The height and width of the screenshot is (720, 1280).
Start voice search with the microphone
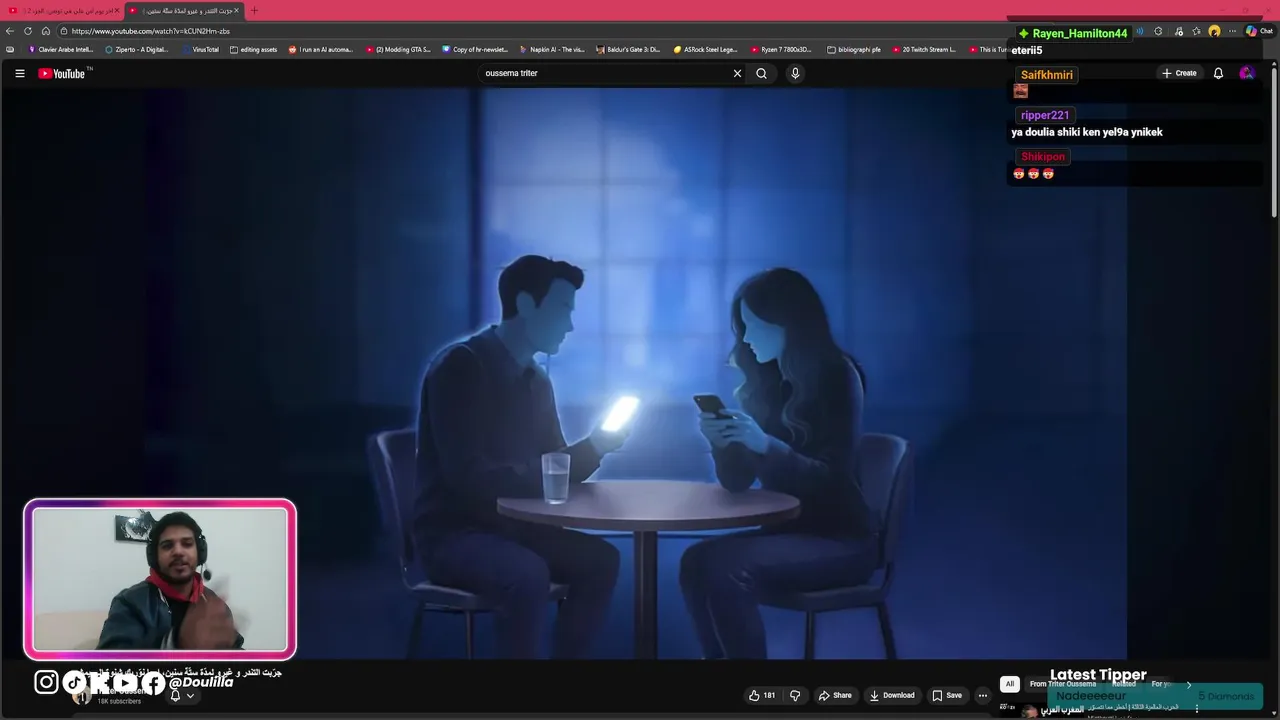795,73
